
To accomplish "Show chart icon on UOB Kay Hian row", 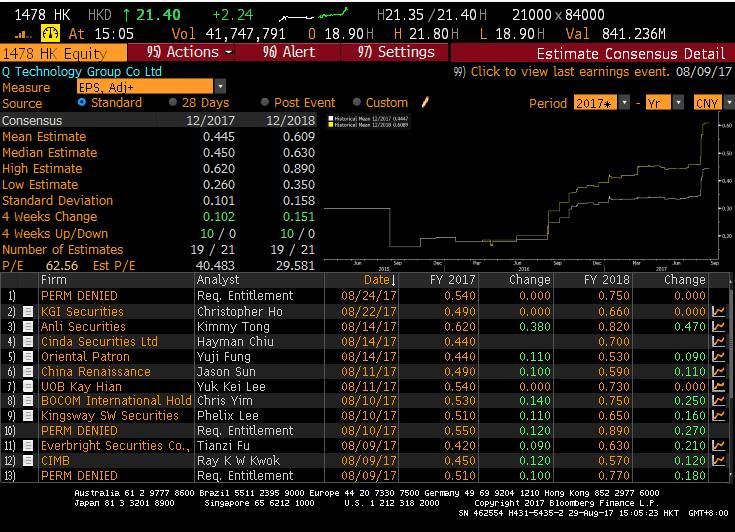I will pos(718,386).
